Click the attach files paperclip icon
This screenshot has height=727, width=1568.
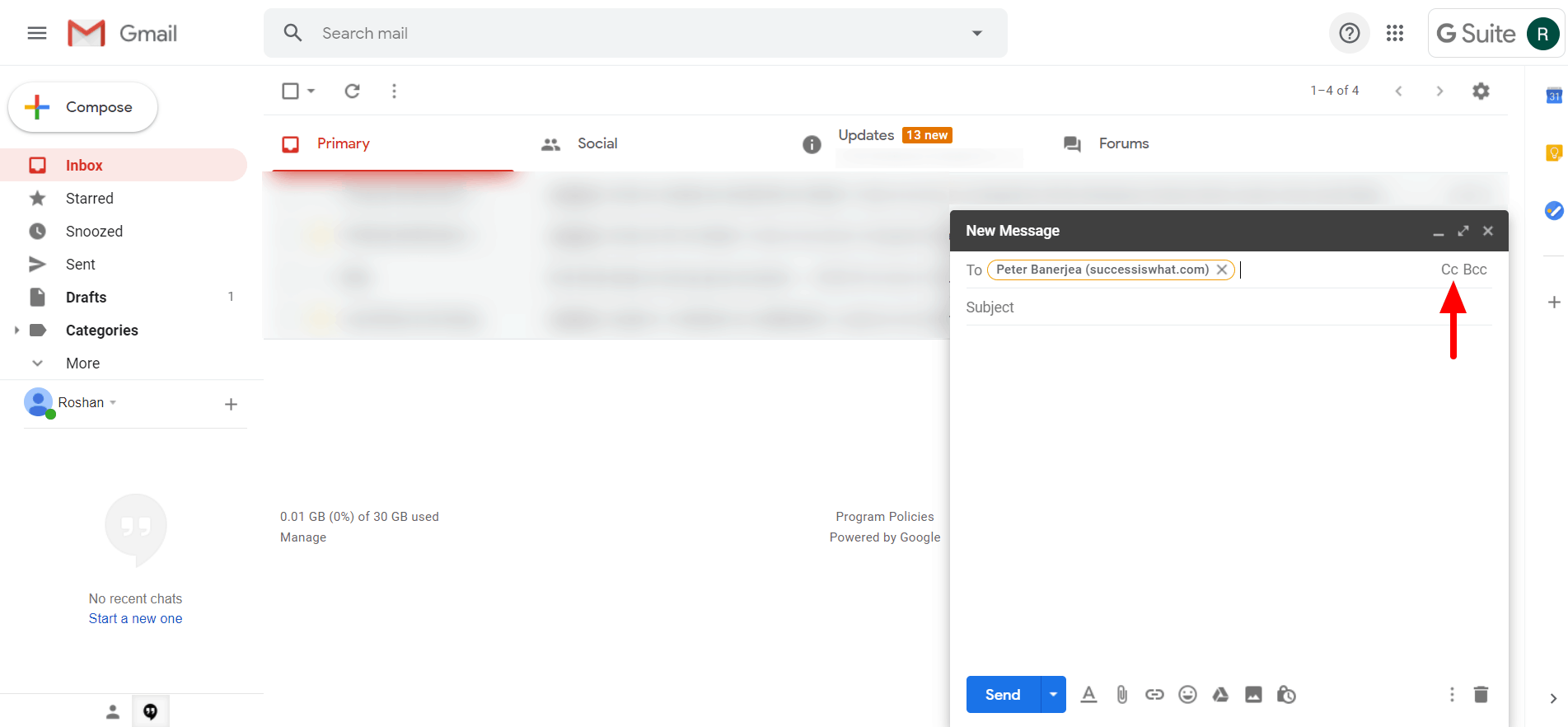pos(1121,695)
